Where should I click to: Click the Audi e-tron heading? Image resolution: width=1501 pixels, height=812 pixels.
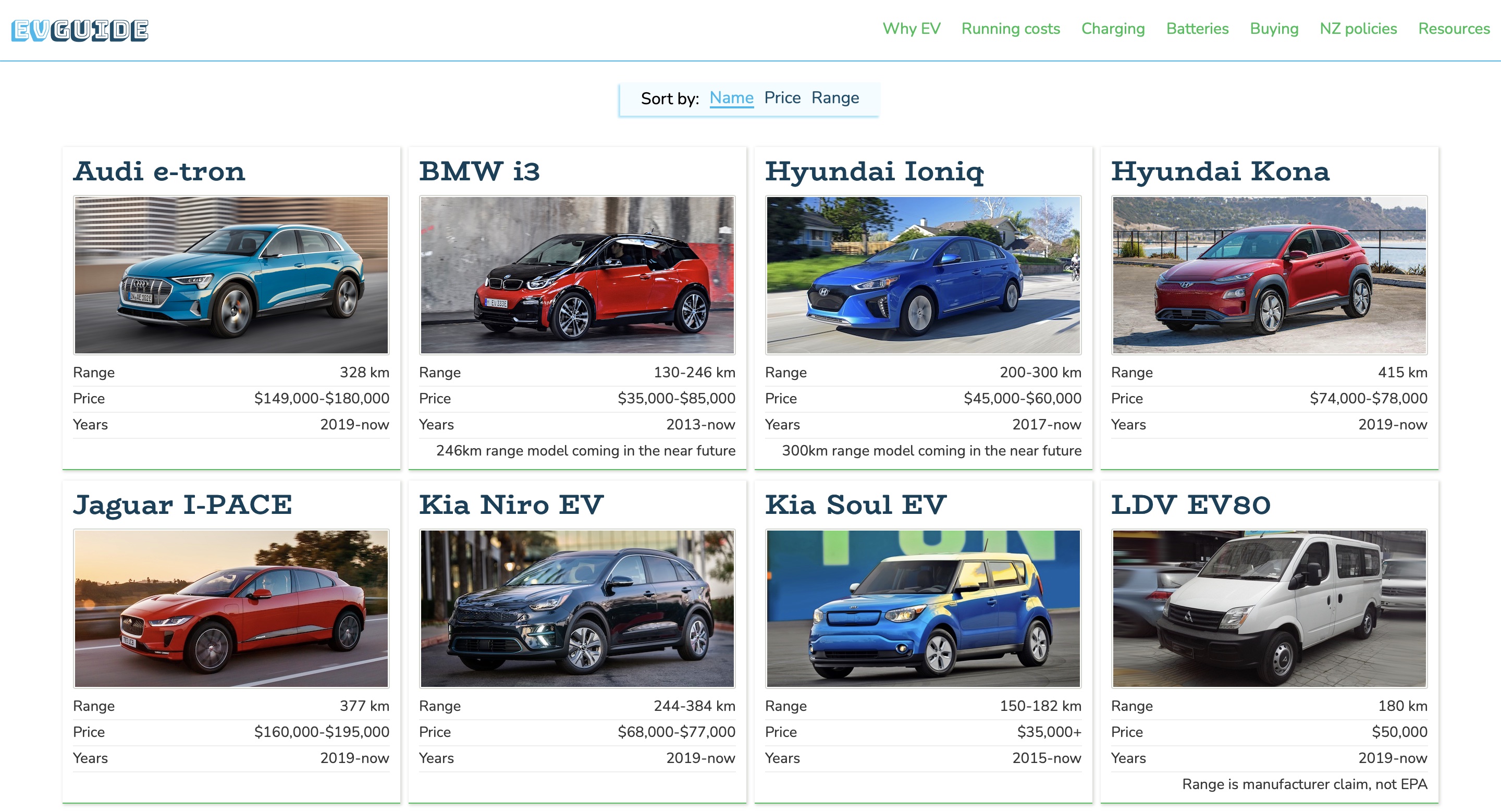click(x=159, y=171)
